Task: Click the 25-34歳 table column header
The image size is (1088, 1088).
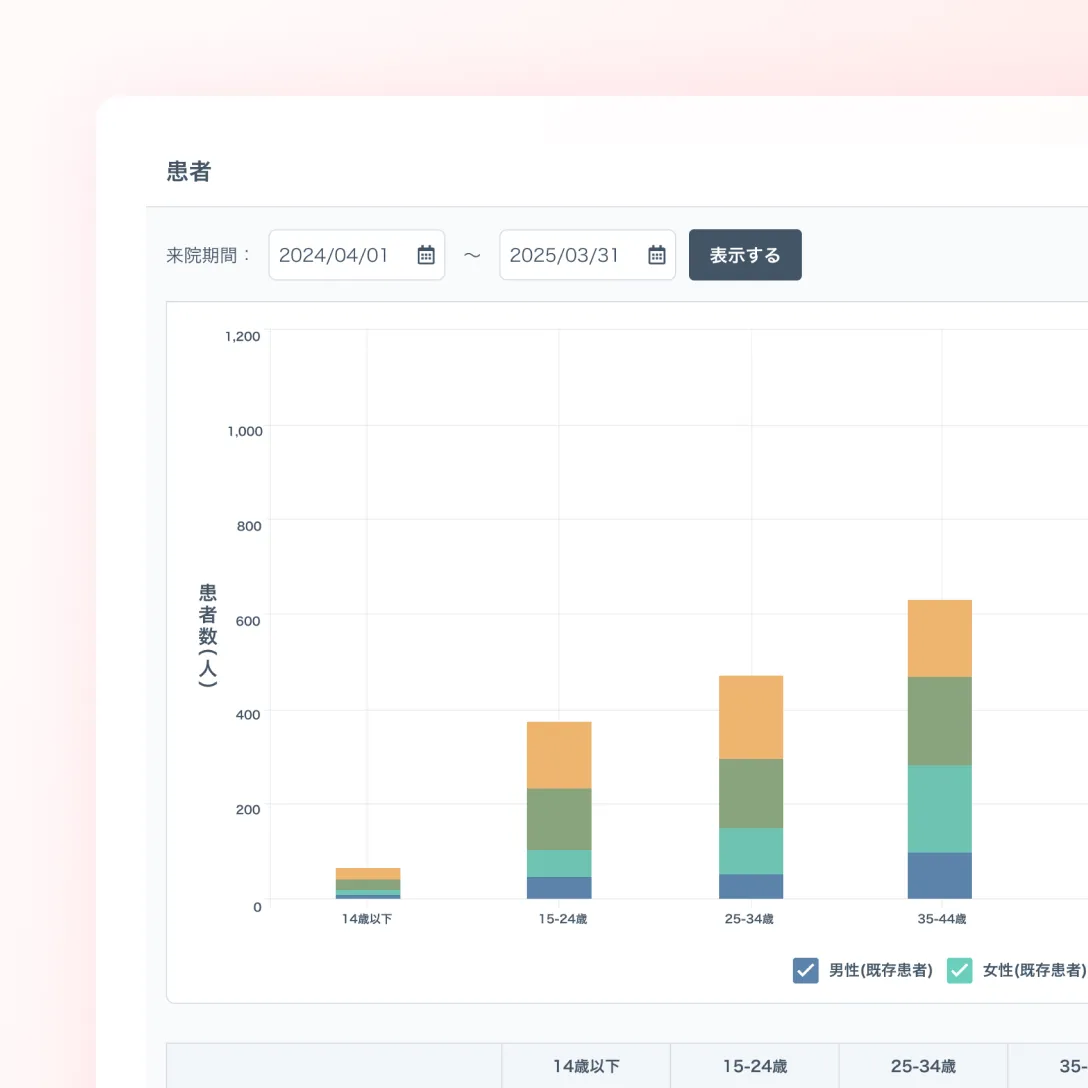Action: point(923,1066)
